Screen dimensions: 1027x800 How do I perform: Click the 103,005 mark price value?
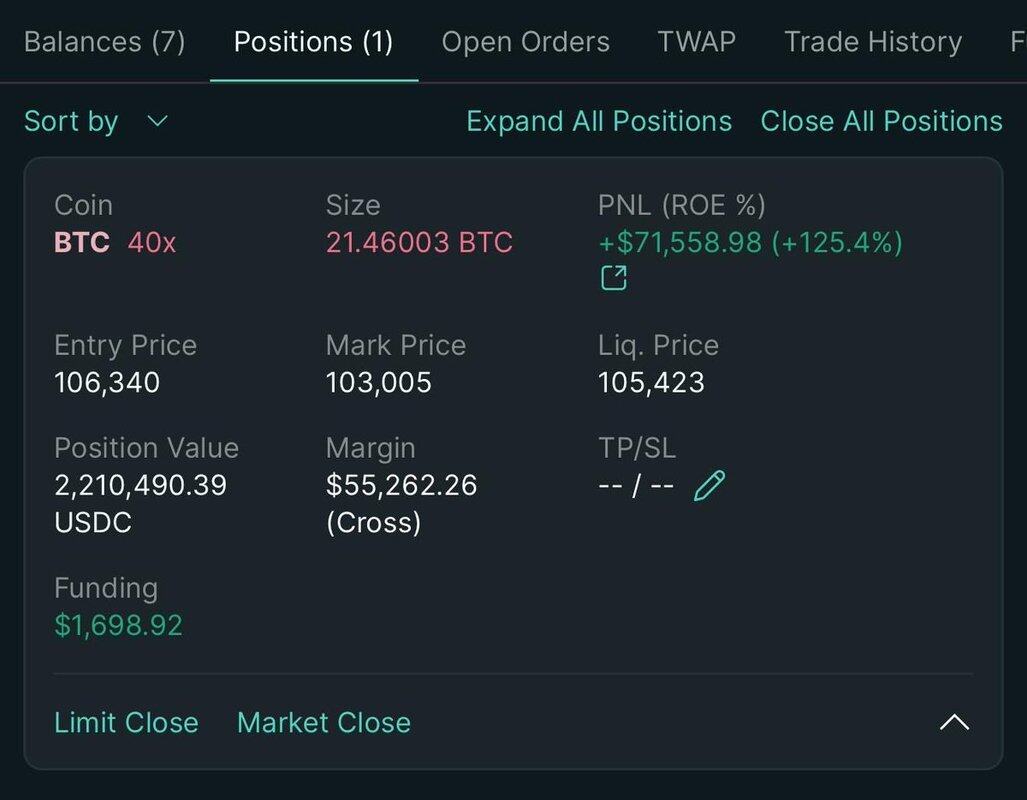pos(378,383)
